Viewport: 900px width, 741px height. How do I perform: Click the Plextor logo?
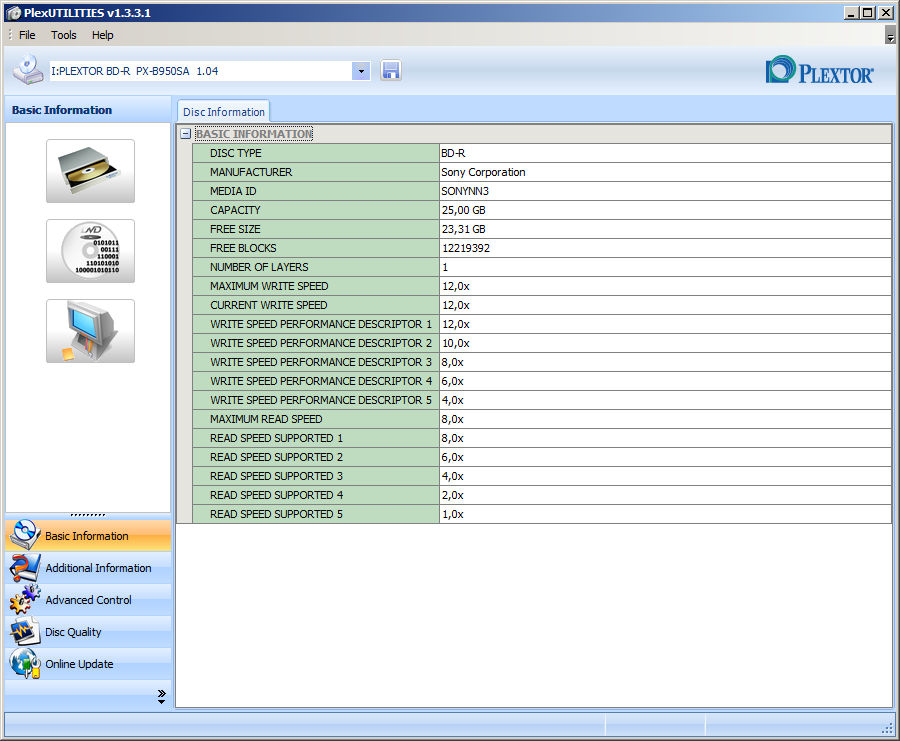820,71
